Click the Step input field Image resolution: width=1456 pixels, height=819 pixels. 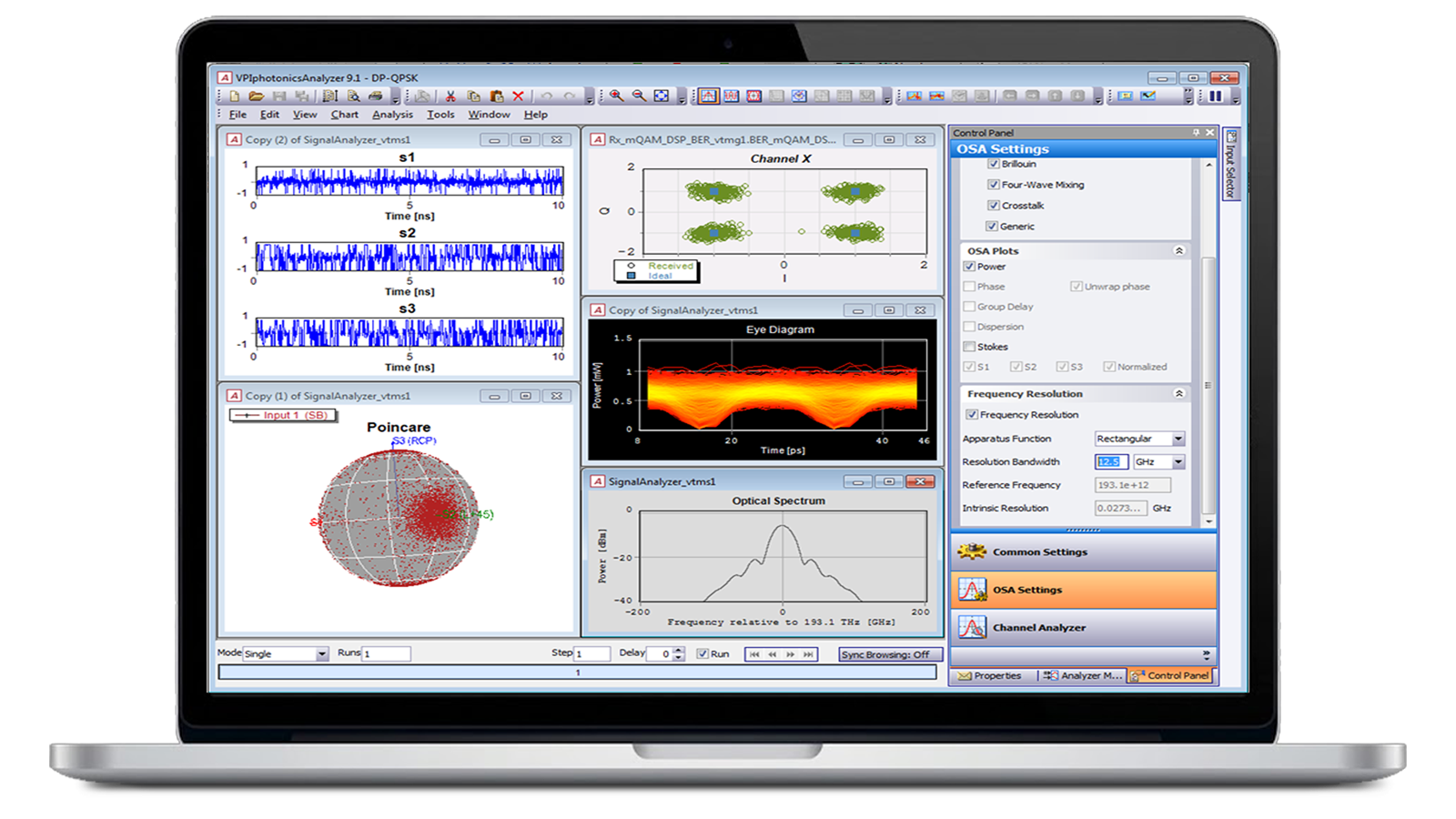(x=591, y=654)
